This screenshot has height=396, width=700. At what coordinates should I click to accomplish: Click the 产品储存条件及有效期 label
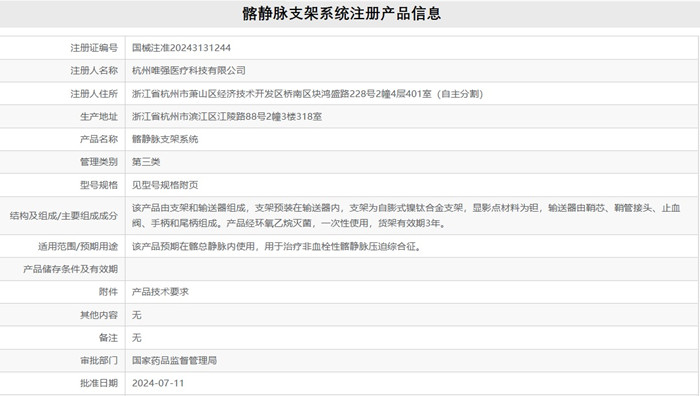pyautogui.click(x=71, y=269)
